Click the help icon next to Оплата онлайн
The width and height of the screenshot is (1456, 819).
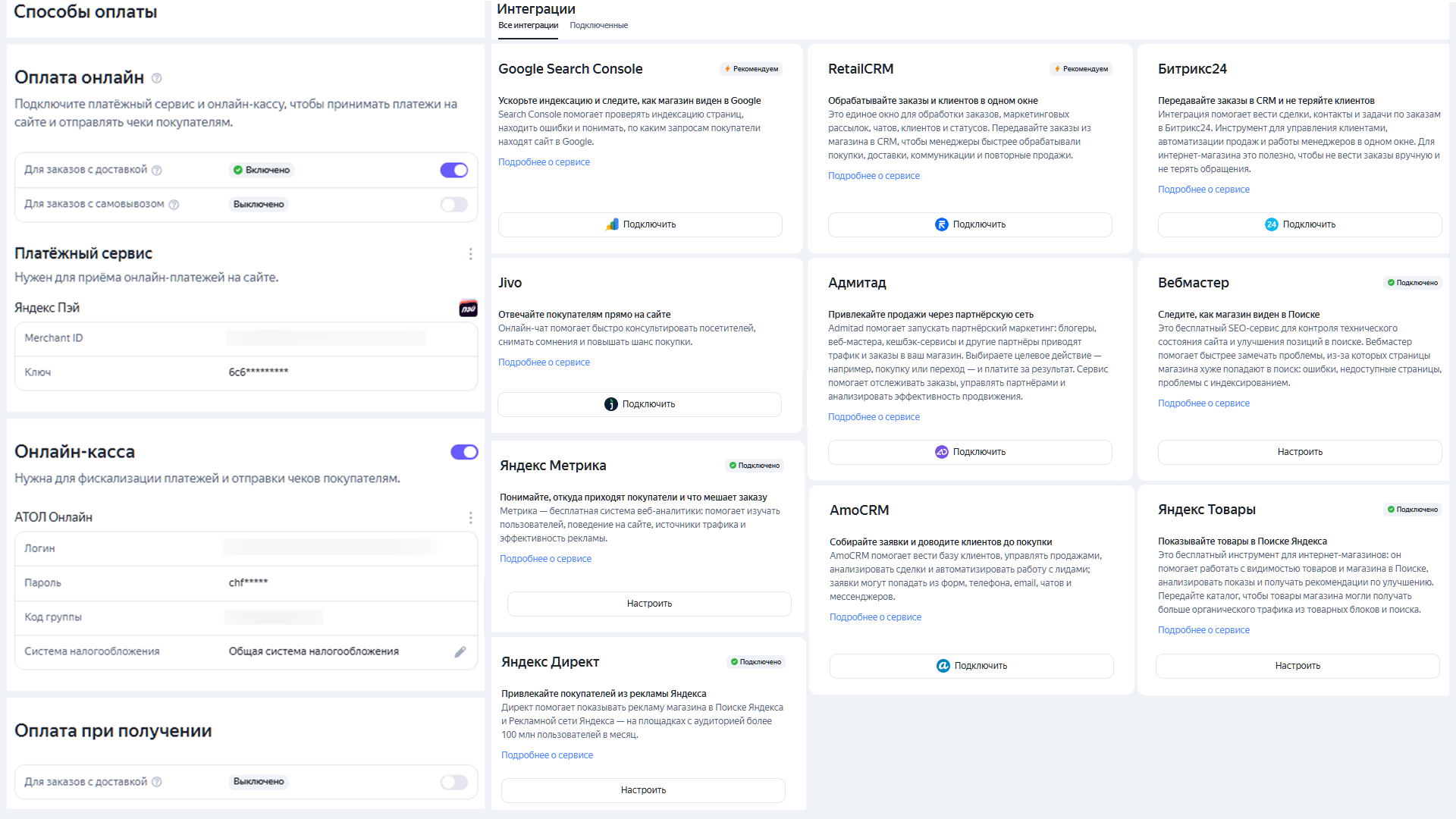(156, 78)
